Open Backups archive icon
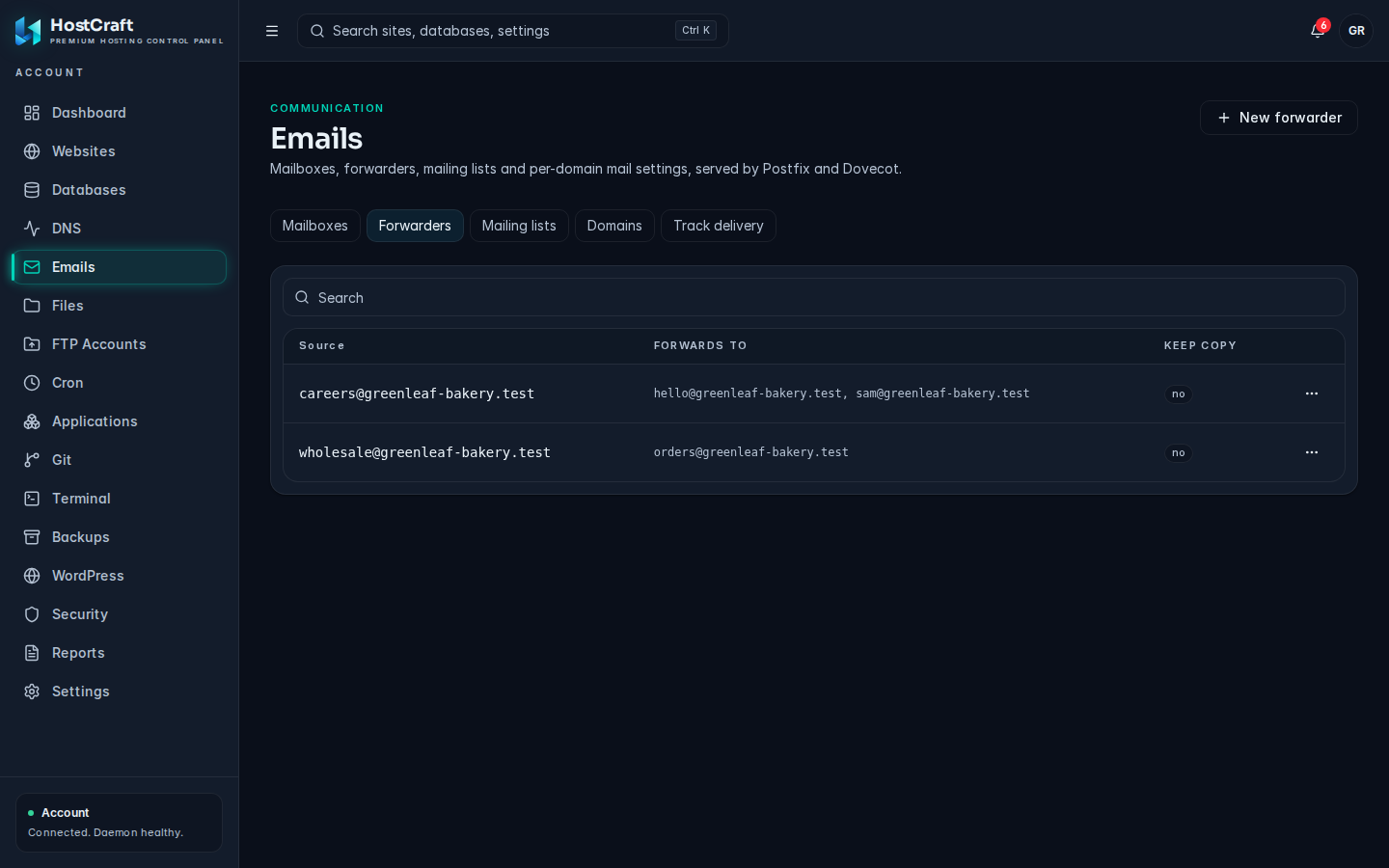This screenshot has width=1389, height=868. click(32, 537)
